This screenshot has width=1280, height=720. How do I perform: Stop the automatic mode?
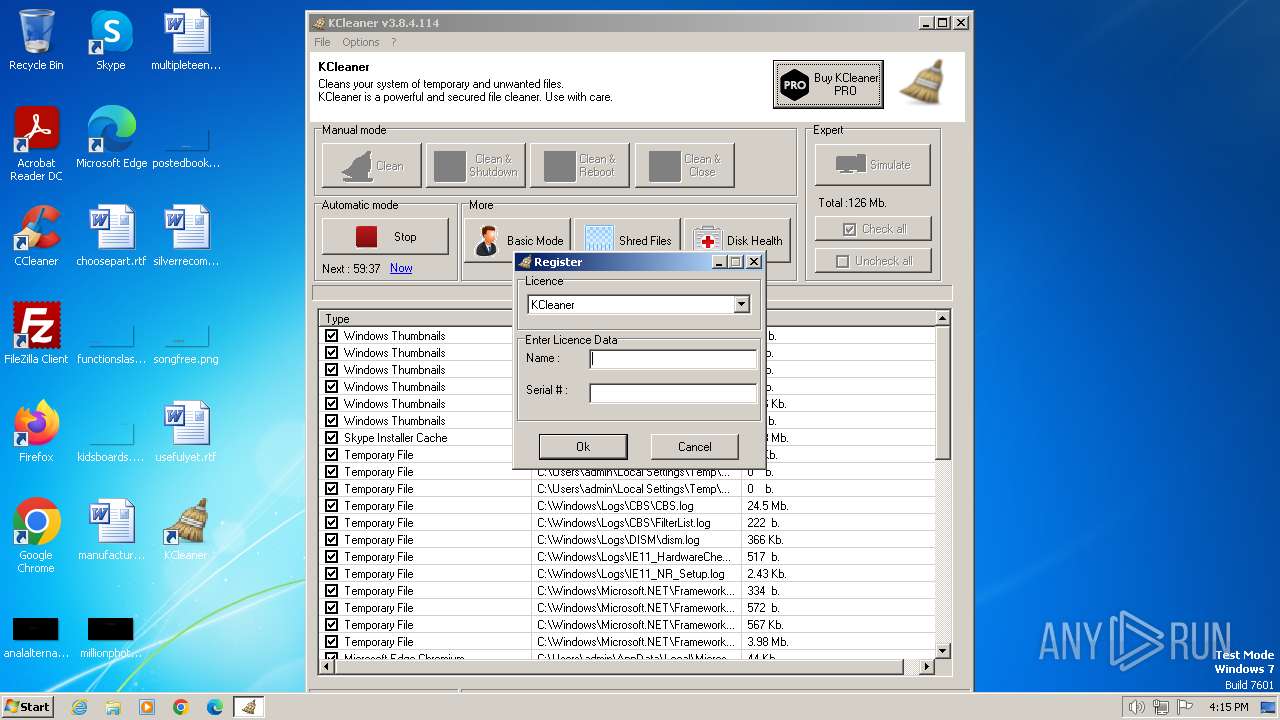[x=385, y=237]
